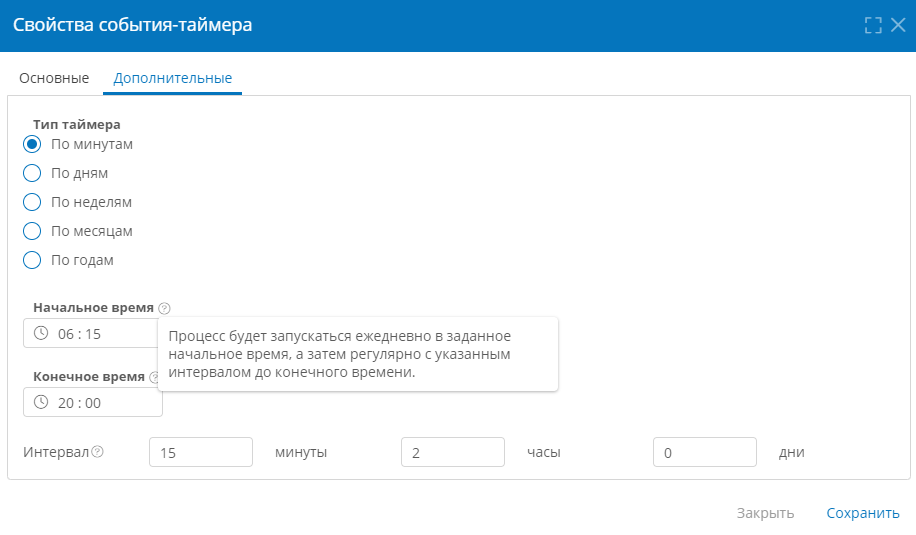Click the дни unit label

(x=792, y=452)
